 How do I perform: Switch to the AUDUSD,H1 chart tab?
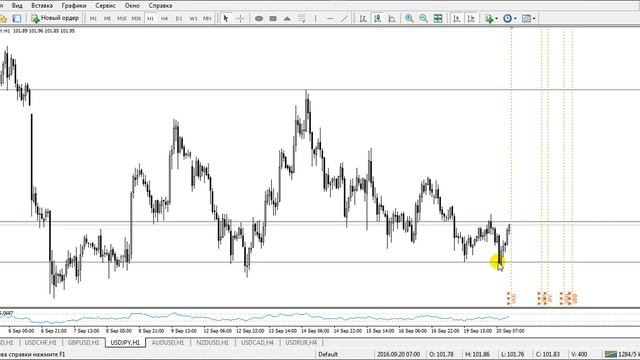pyautogui.click(x=168, y=342)
